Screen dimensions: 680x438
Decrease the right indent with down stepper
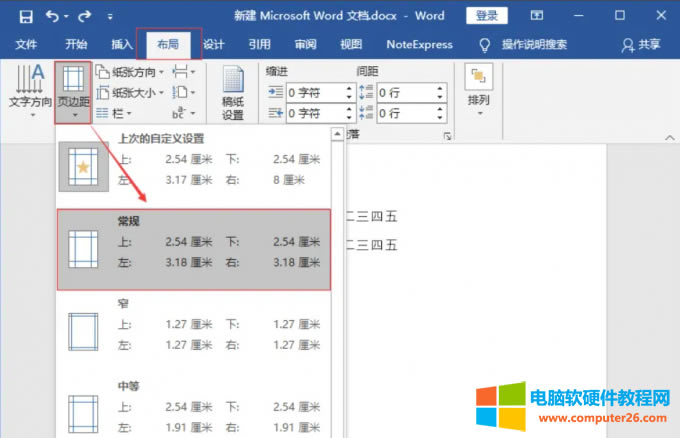click(349, 118)
